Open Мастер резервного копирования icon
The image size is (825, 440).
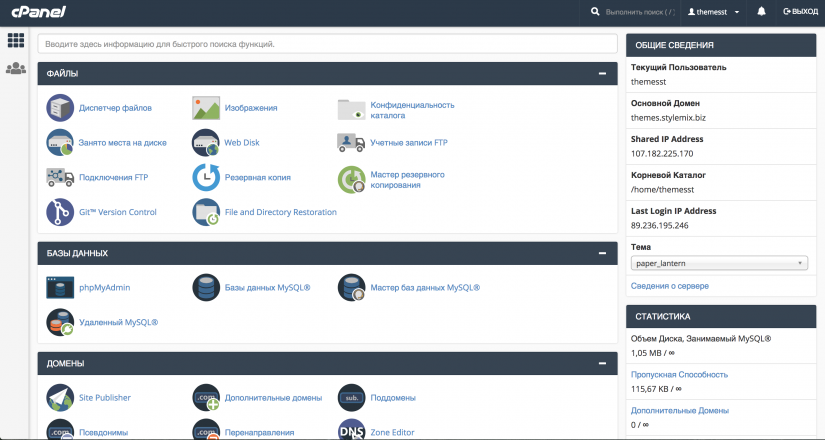pos(351,179)
